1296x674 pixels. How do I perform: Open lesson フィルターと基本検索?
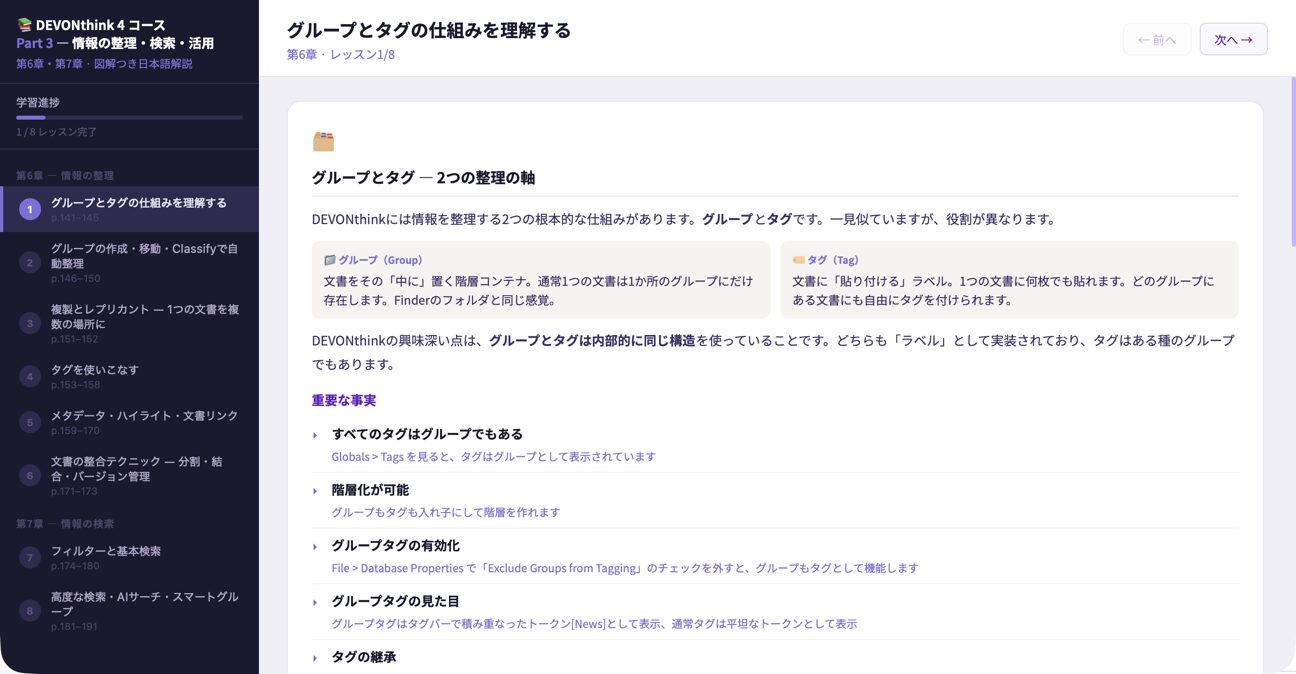coord(106,551)
